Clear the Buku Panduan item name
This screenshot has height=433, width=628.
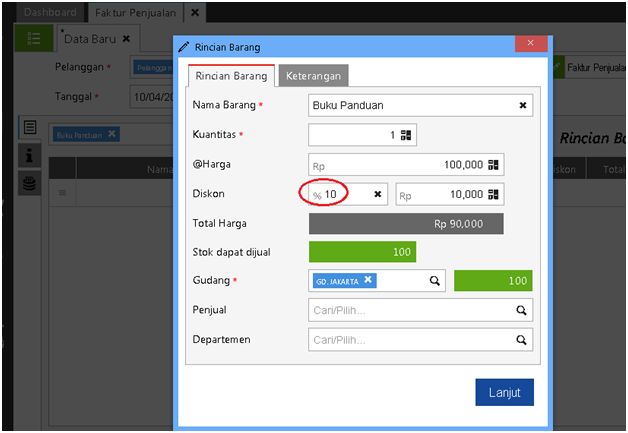(x=523, y=105)
